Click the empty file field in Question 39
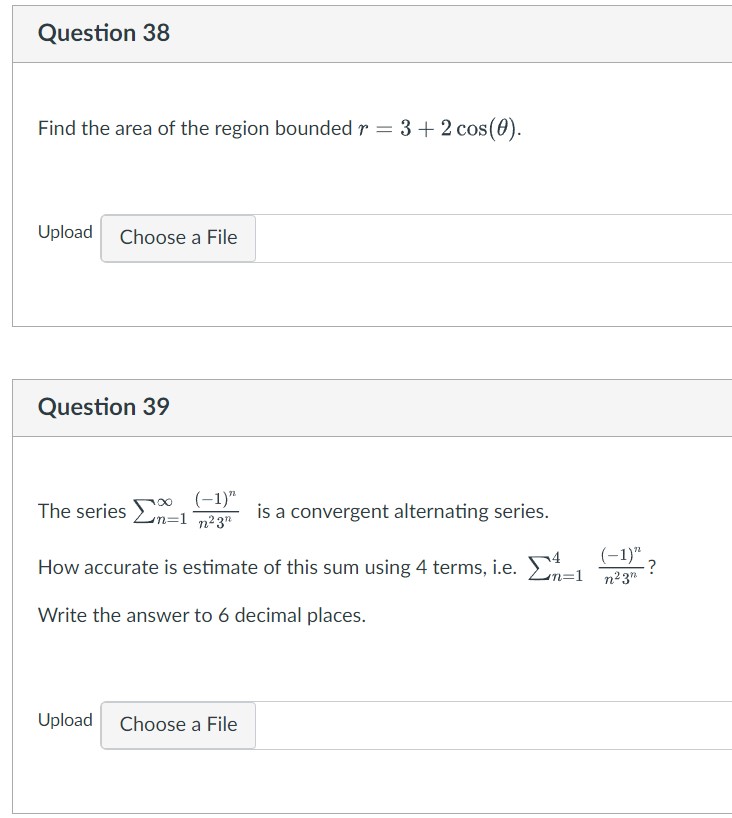The image size is (732, 818). (492, 725)
